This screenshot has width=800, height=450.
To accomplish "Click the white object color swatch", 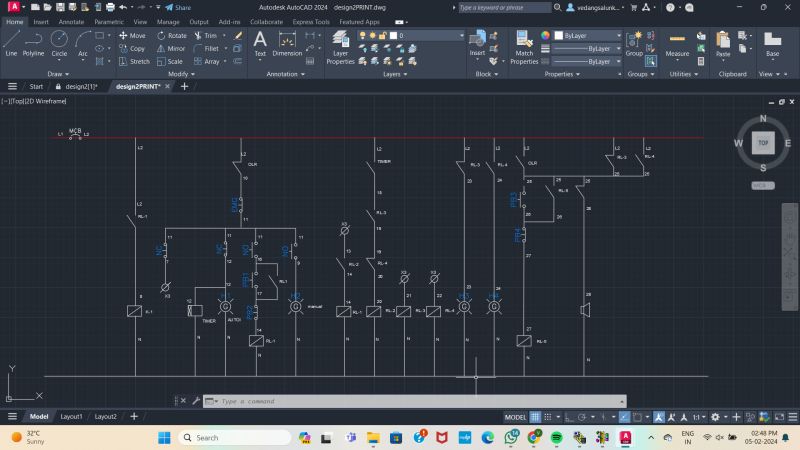I will coord(559,35).
